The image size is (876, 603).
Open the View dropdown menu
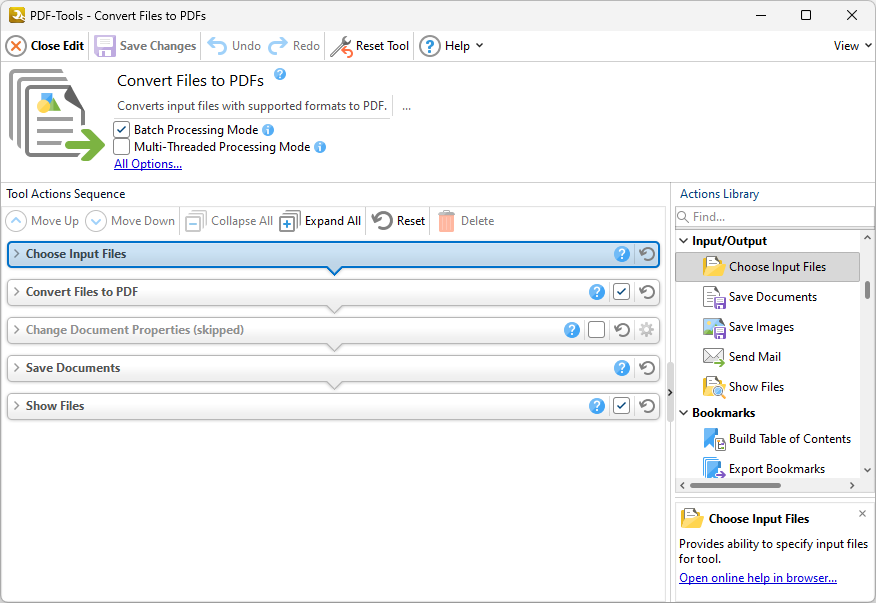point(852,46)
